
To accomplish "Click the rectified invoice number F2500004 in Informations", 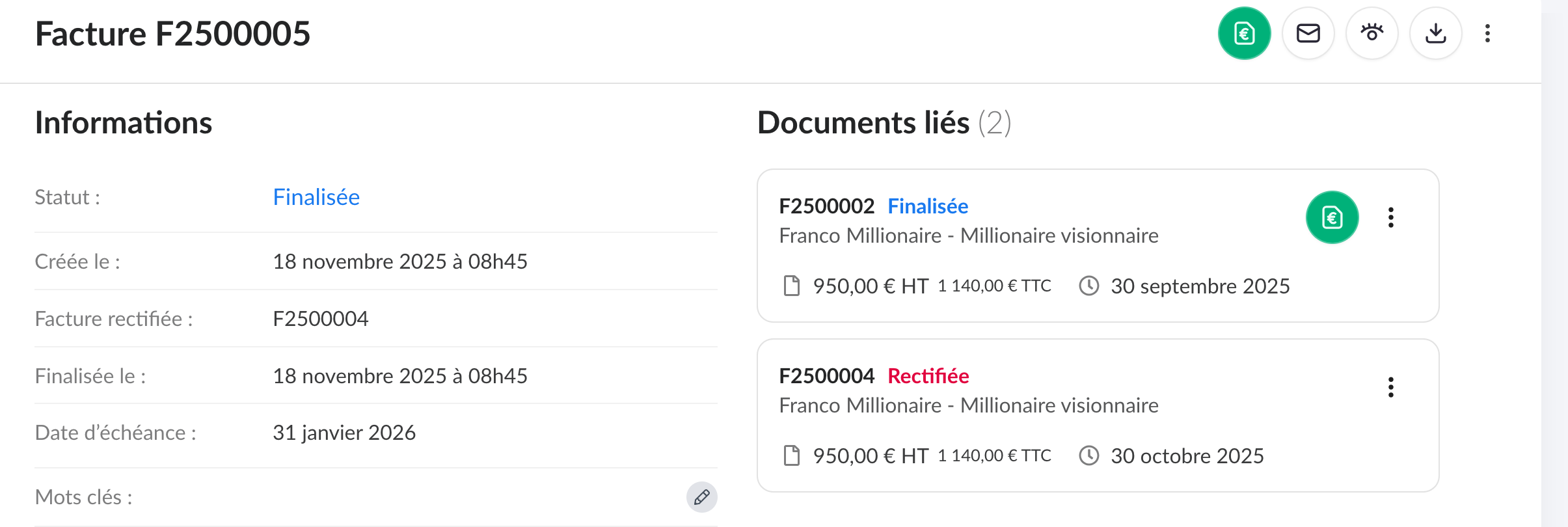I will point(320,319).
